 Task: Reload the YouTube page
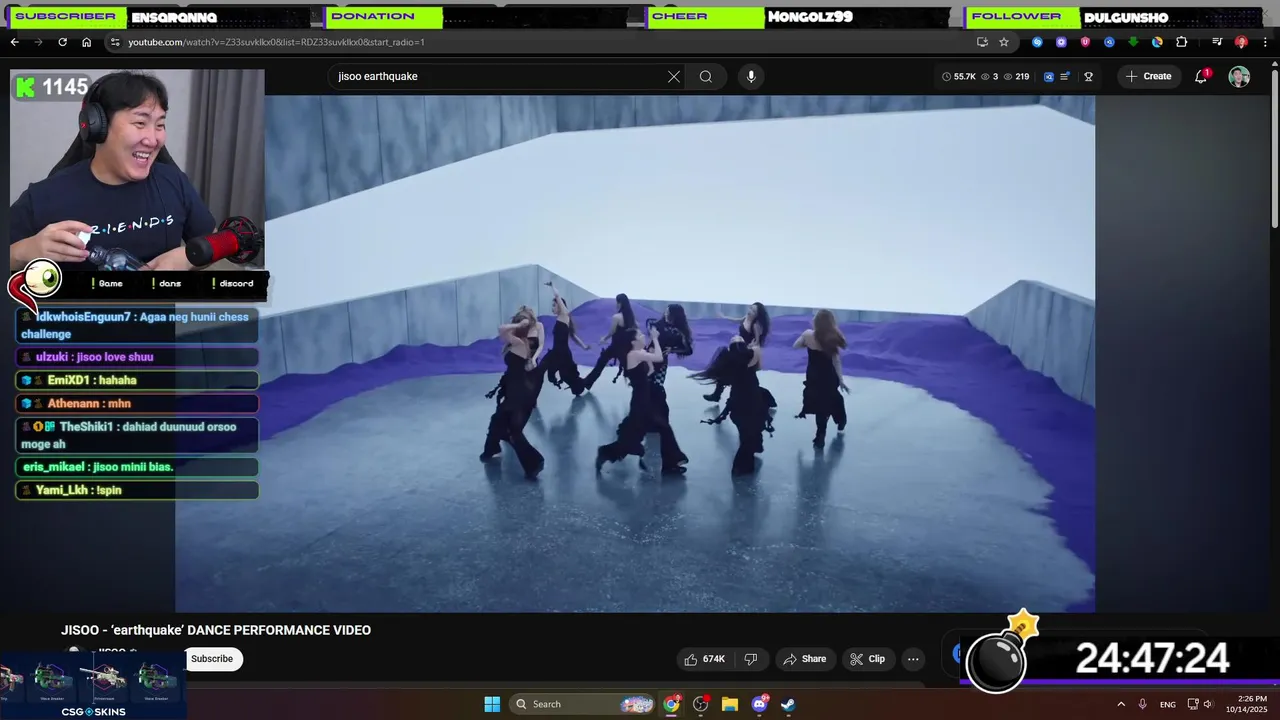(x=62, y=42)
